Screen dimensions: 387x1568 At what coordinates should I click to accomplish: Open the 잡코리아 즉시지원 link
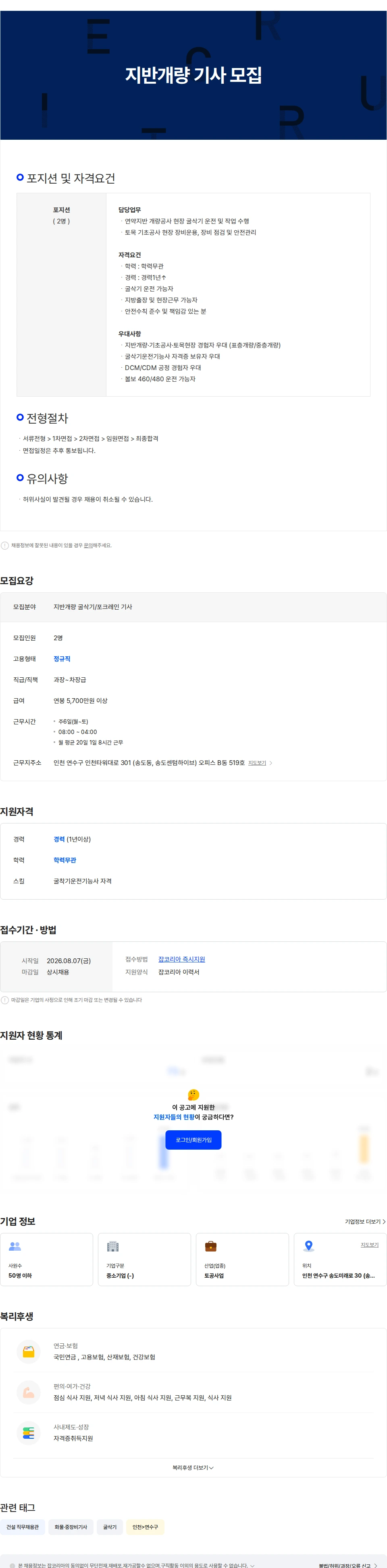(x=182, y=959)
